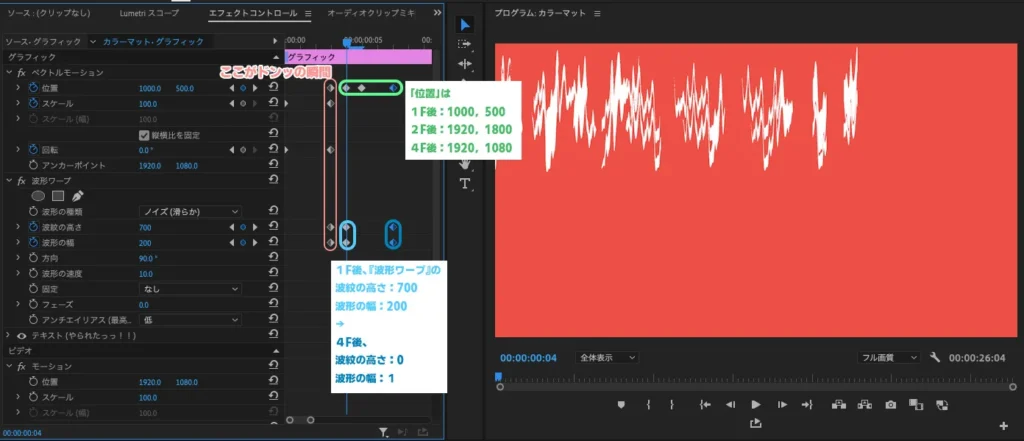1024x441 pixels.
Task: Add a marker in Program monitor
Action: (621, 404)
